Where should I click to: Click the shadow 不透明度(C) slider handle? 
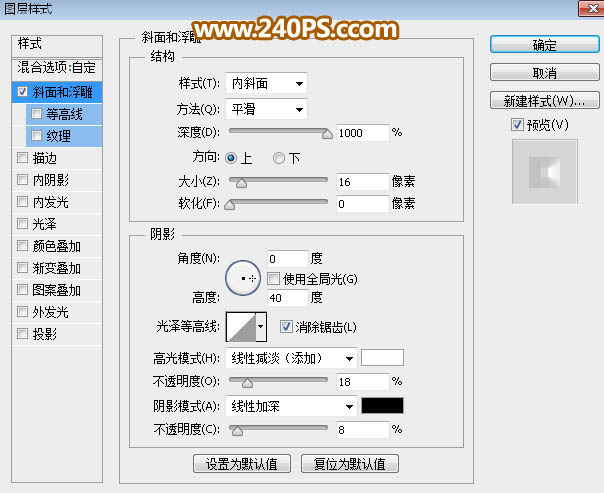(237, 431)
